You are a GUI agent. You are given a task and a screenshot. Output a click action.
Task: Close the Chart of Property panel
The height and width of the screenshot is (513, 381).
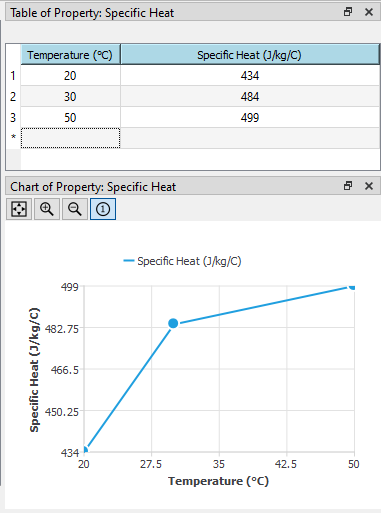click(x=369, y=186)
